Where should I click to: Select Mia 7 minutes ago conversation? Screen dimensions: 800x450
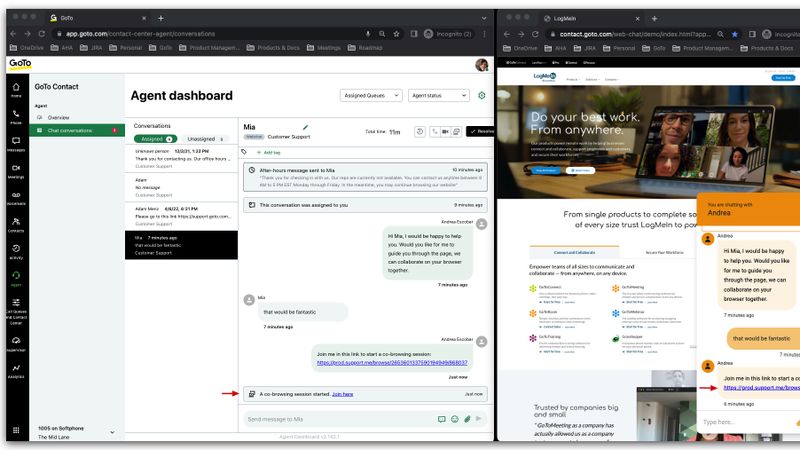pos(182,245)
